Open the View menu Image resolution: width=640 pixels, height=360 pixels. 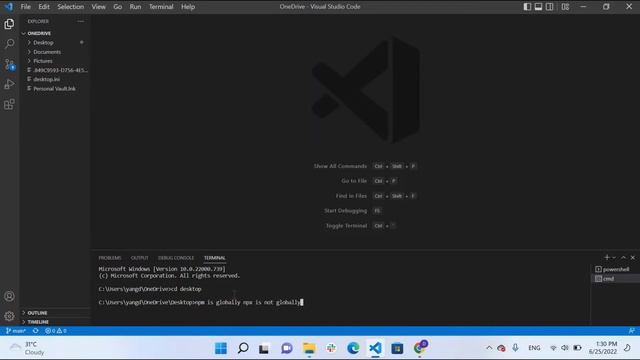tap(98, 7)
